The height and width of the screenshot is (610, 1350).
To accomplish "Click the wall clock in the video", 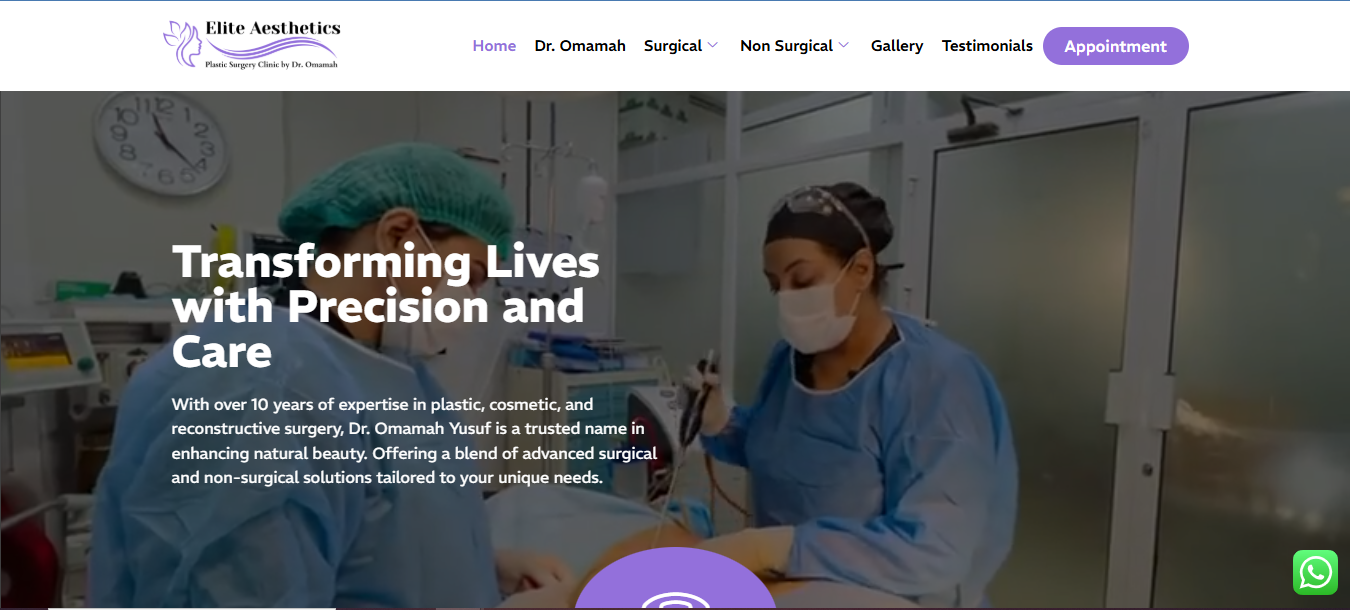I will 158,142.
